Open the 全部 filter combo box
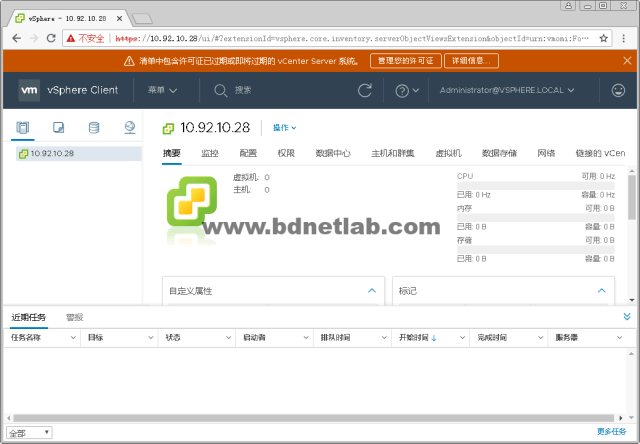The height and width of the screenshot is (444, 640). pyautogui.click(x=29, y=433)
